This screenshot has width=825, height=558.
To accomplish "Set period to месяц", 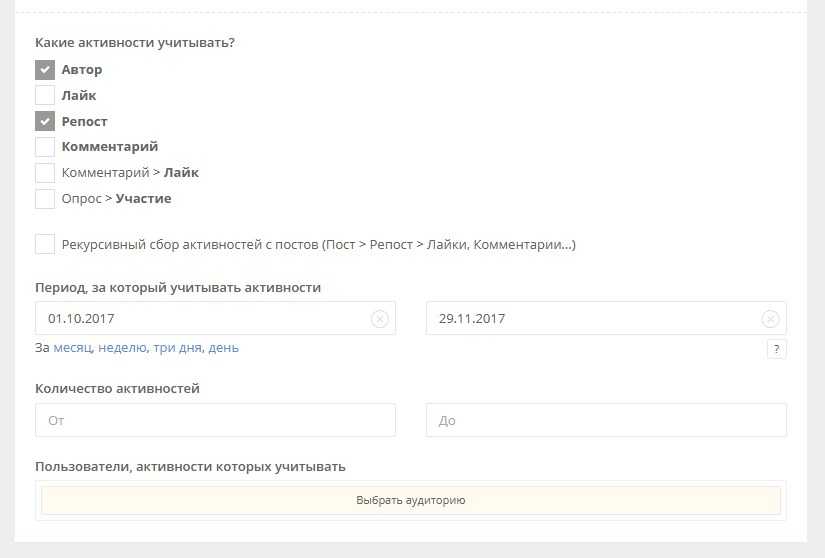I will point(73,348).
